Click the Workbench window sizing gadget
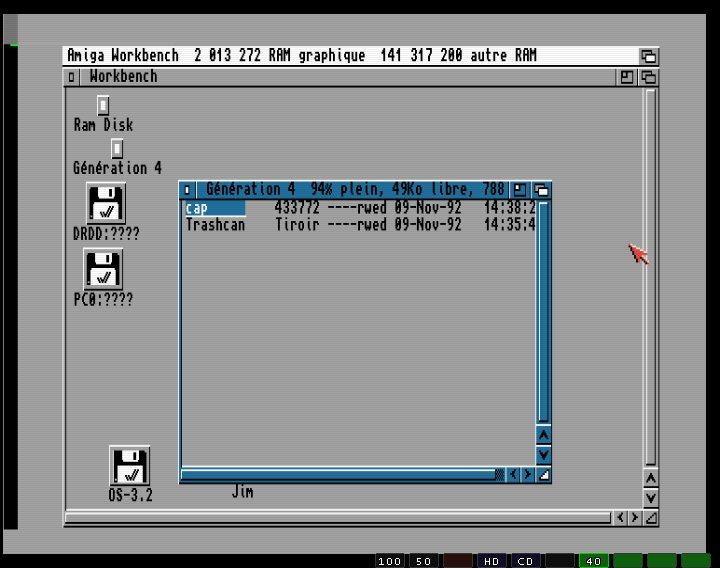The height and width of the screenshot is (568, 720). coord(651,518)
